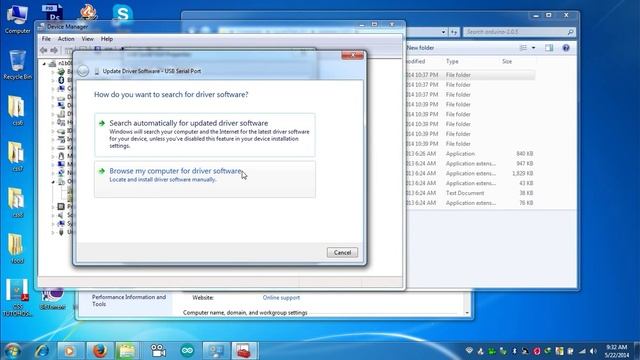Open the Action menu in Device Manager
Viewport: 640px width, 360px height.
[66, 39]
